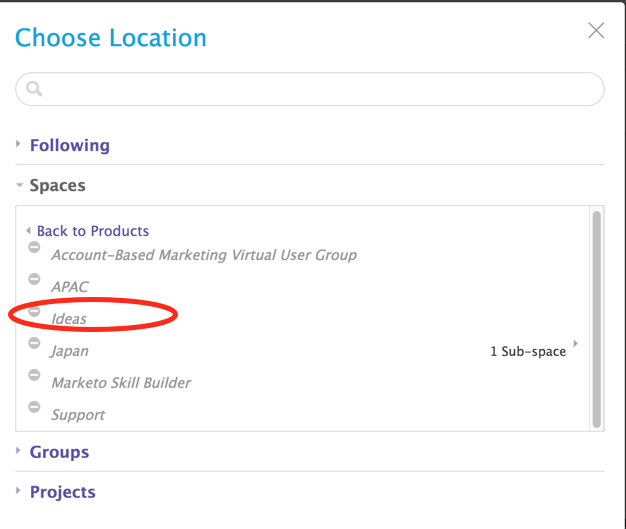Choose the Marketo Skill Builder space
Image resolution: width=626 pixels, height=529 pixels.
pyautogui.click(x=121, y=383)
